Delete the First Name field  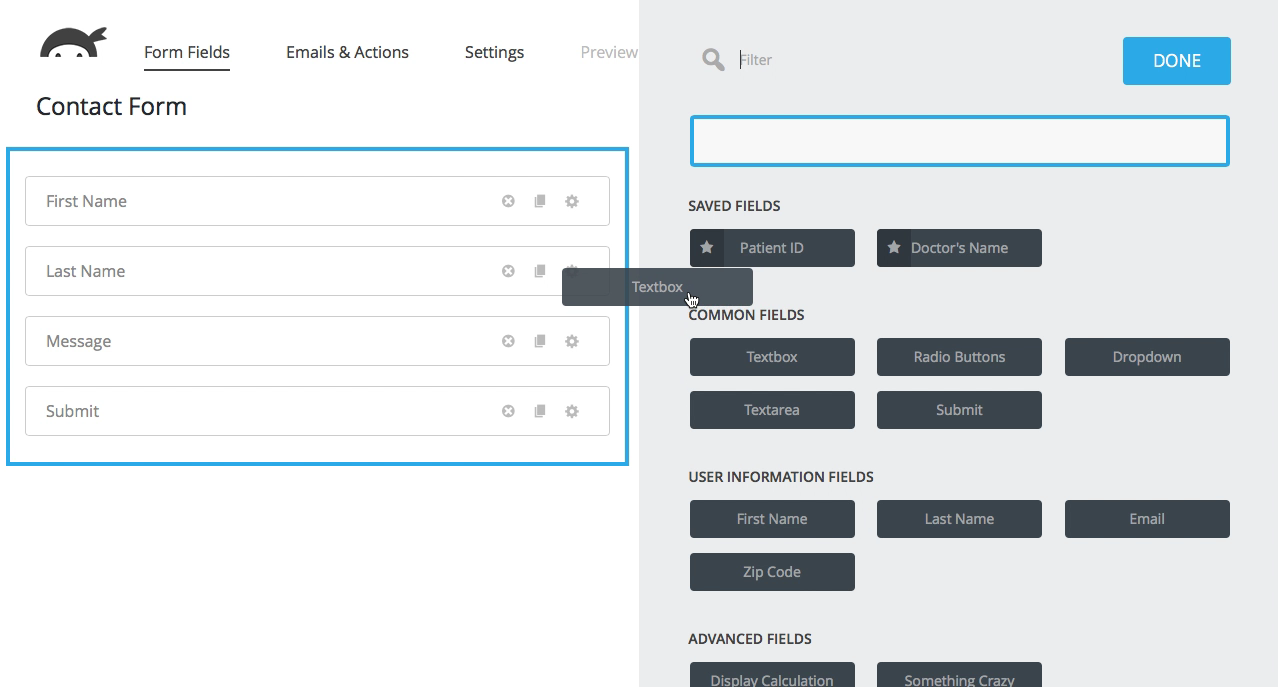[508, 201]
